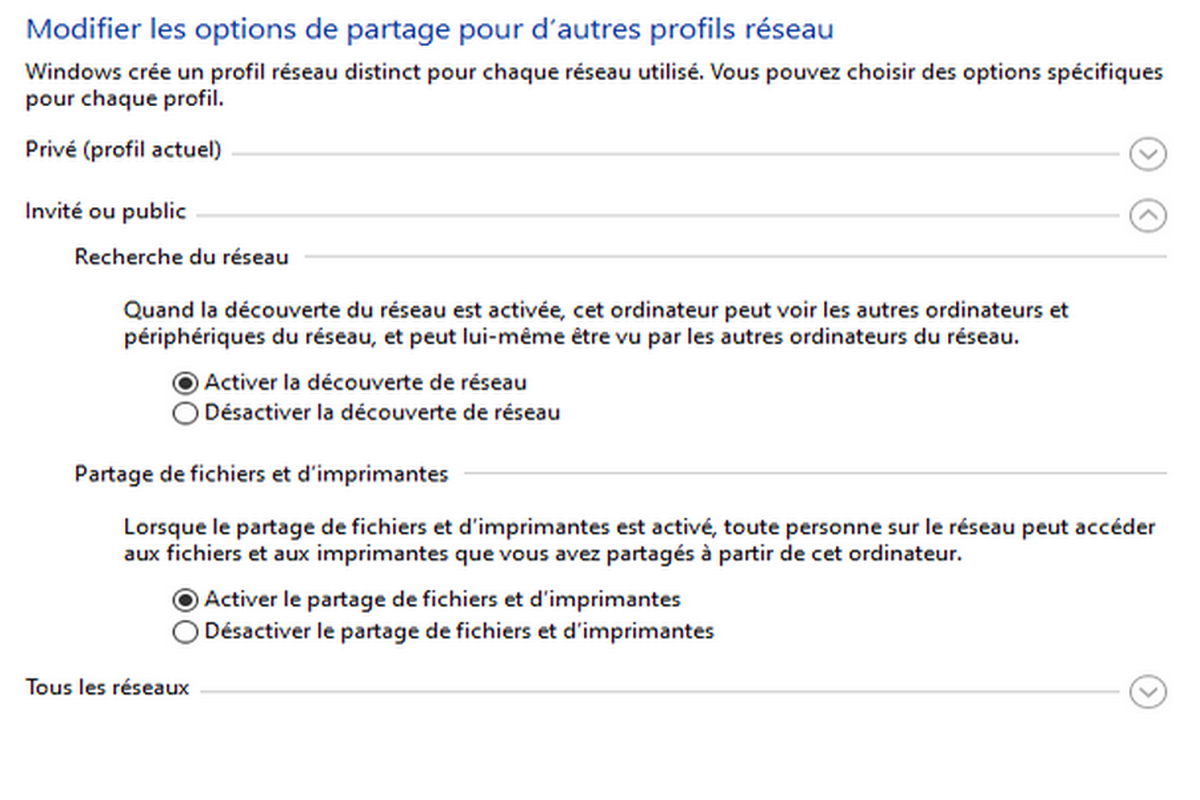Click the Tous les réseaux section label
Viewport: 1200px width, 800px height.
[107, 688]
